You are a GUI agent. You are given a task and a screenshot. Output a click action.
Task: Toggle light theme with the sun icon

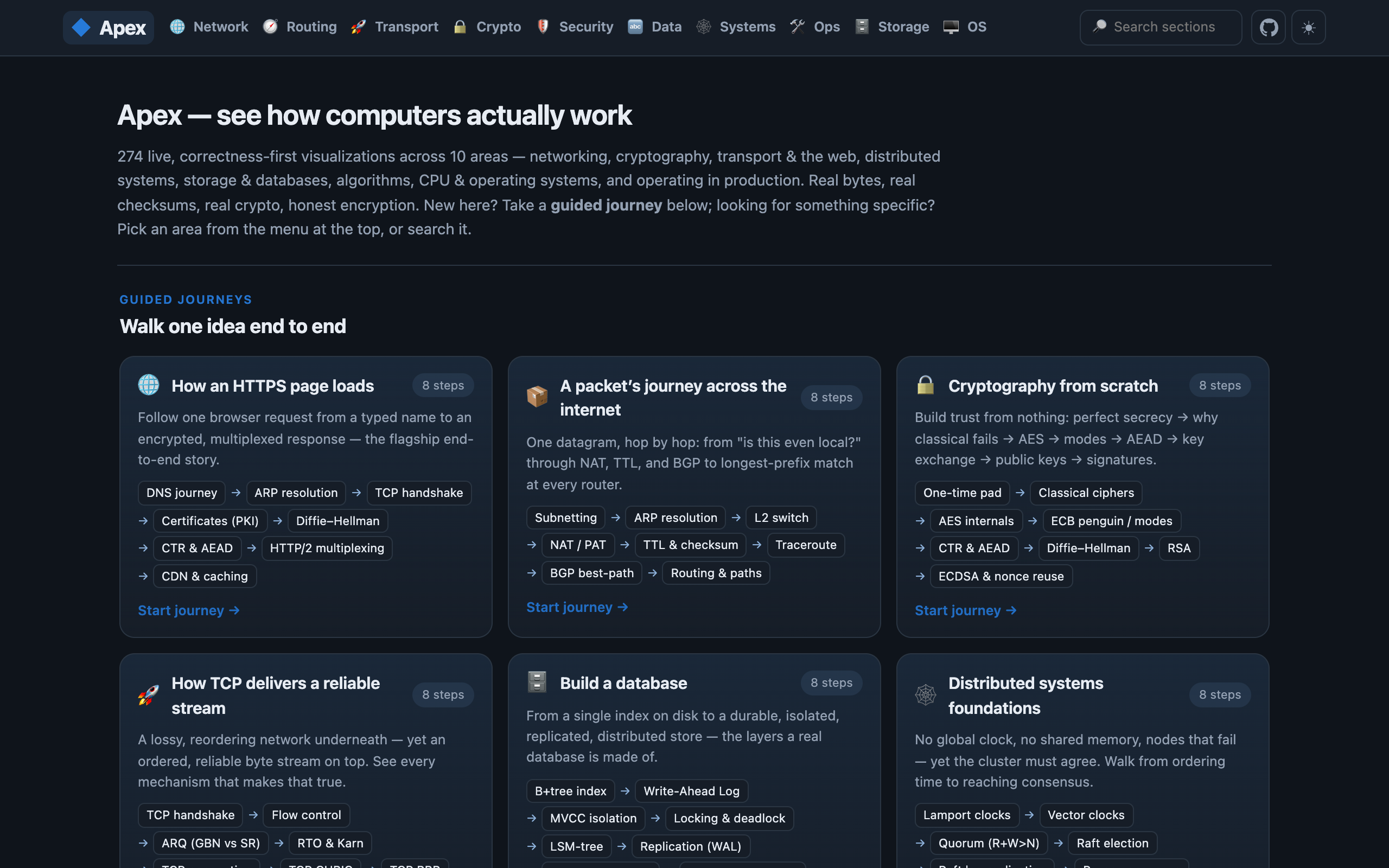tap(1309, 27)
